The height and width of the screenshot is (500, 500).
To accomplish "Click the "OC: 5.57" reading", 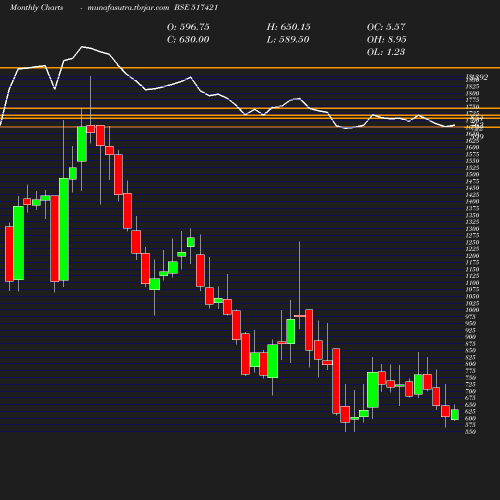I will pyautogui.click(x=386, y=27).
